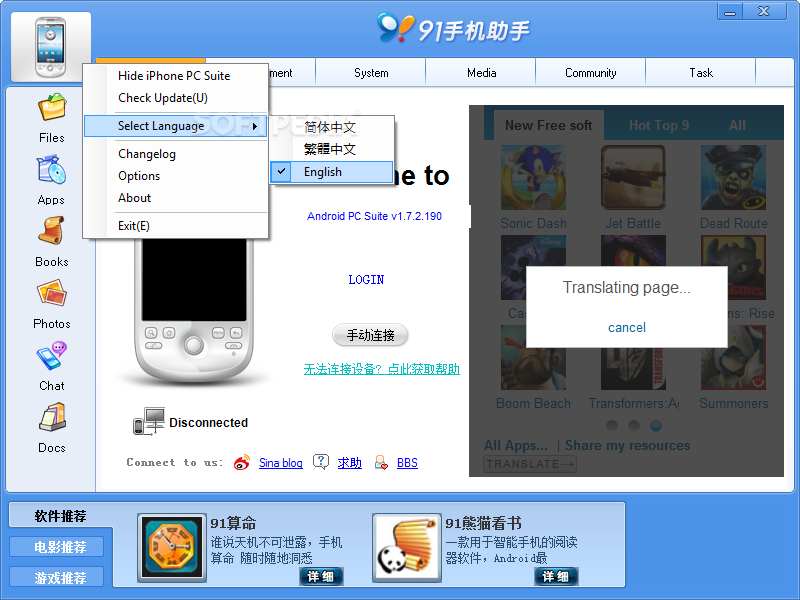The image size is (800, 600).
Task: Click the LOGIN link
Action: [x=366, y=280]
